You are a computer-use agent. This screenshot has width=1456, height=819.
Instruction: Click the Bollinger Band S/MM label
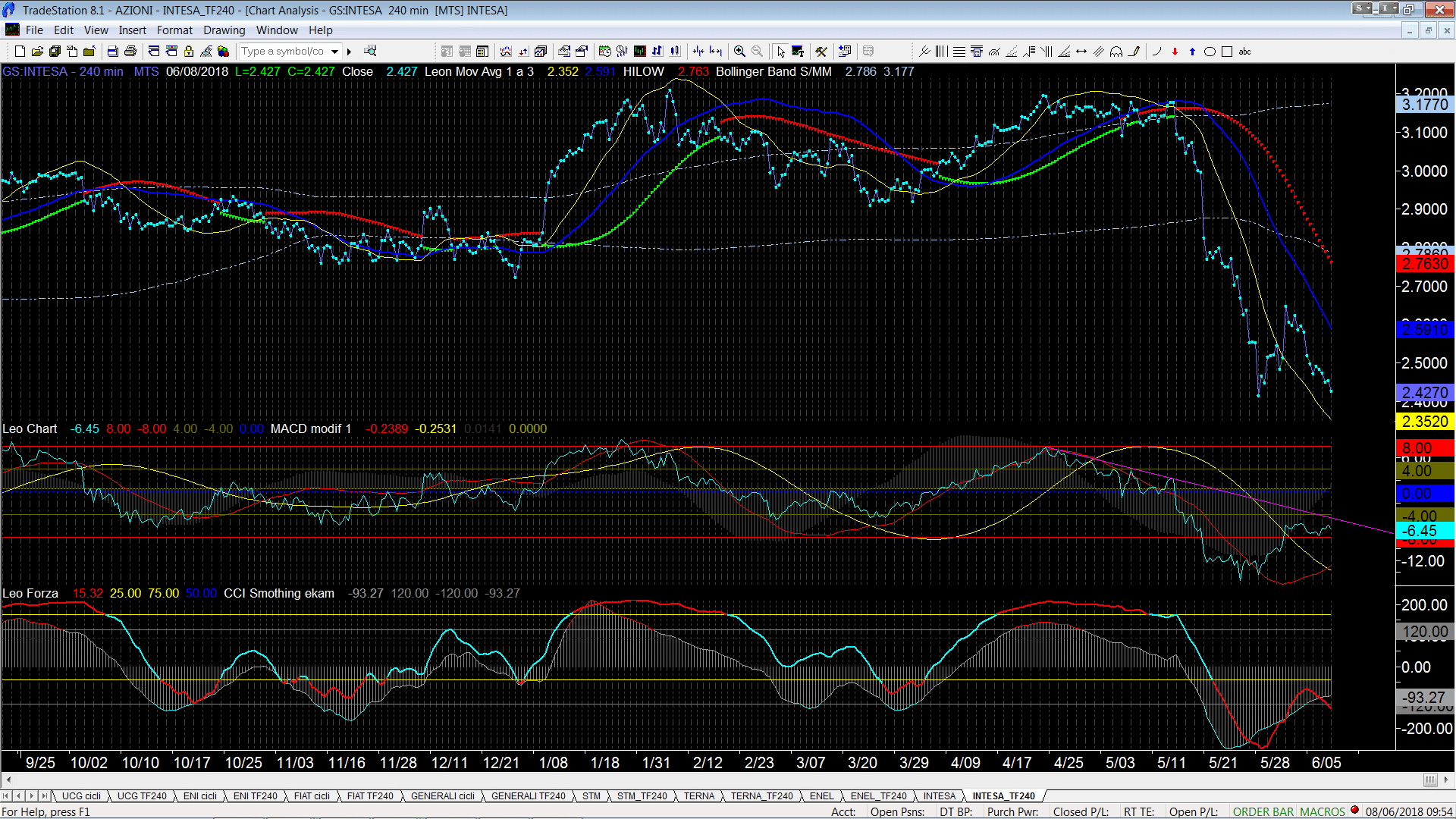[773, 72]
